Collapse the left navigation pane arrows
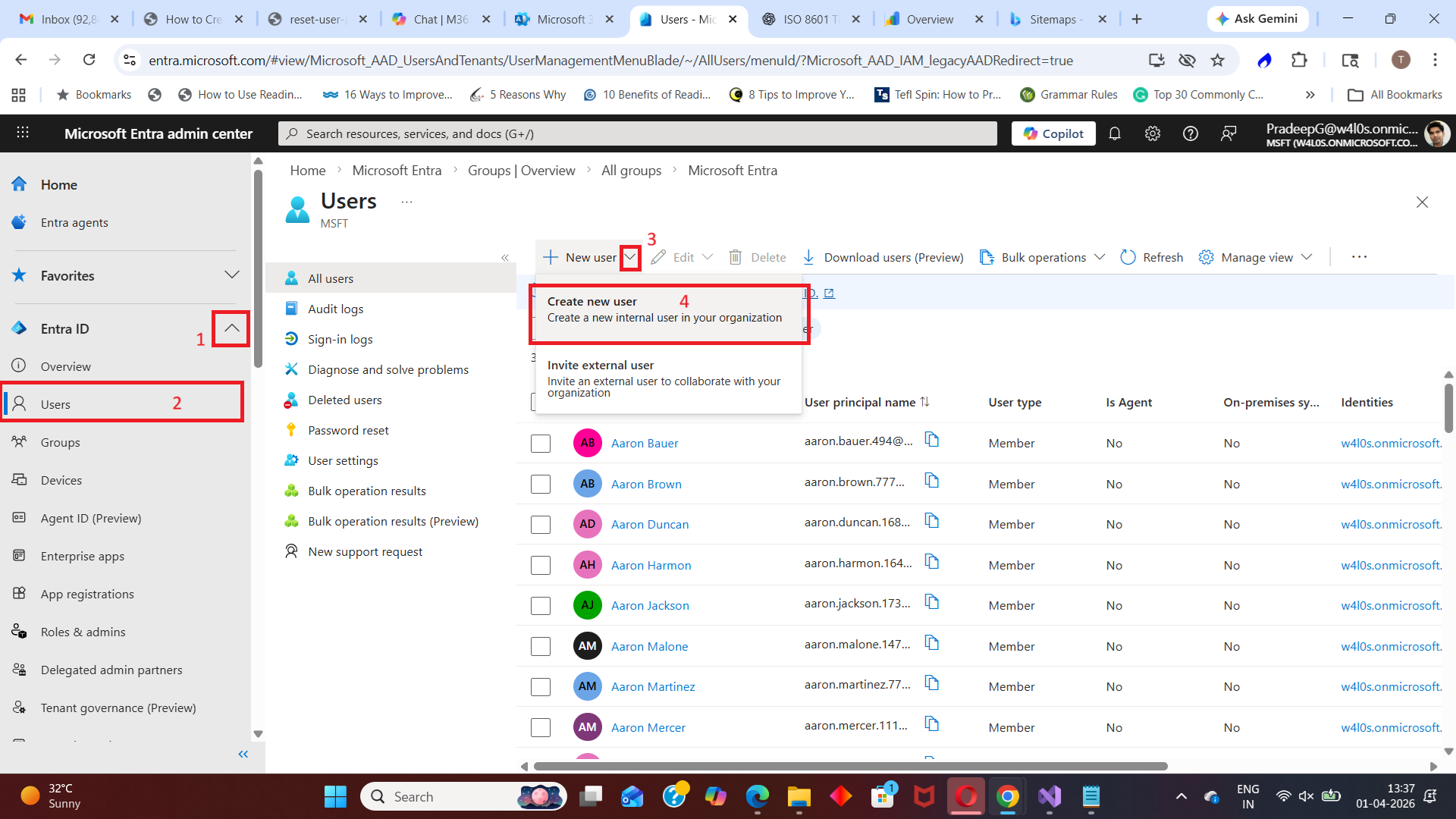This screenshot has width=1456, height=819. coord(243,754)
